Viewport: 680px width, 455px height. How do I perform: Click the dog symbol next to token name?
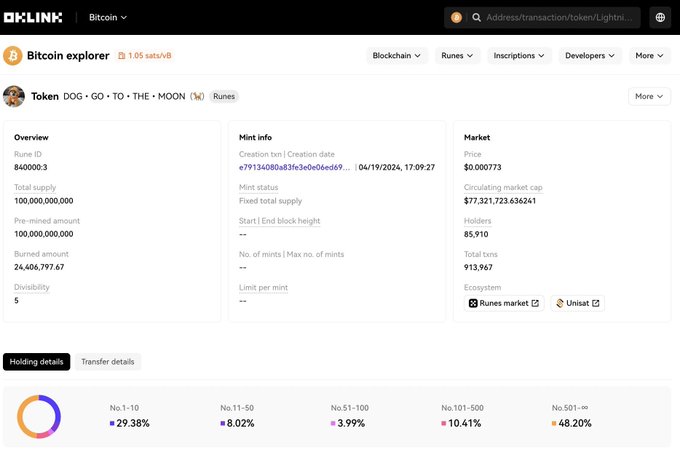197,96
